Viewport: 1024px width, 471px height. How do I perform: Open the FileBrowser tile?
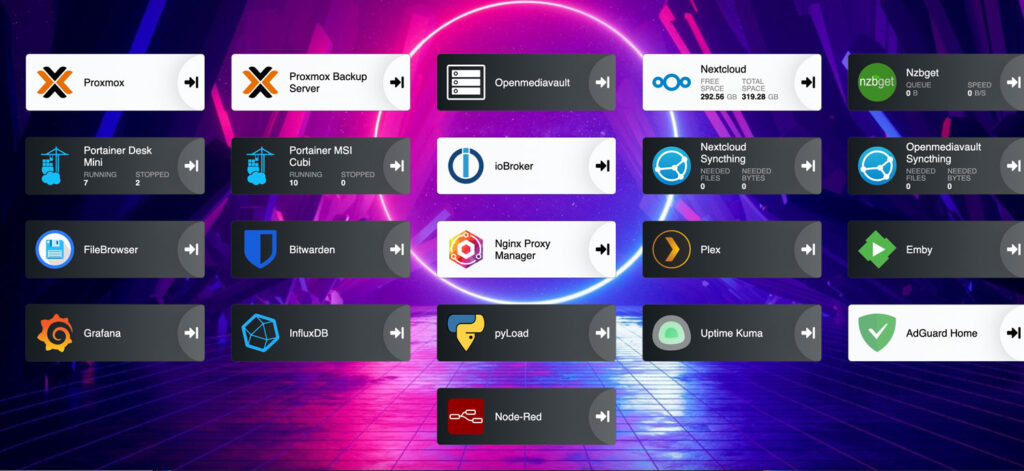[110, 249]
